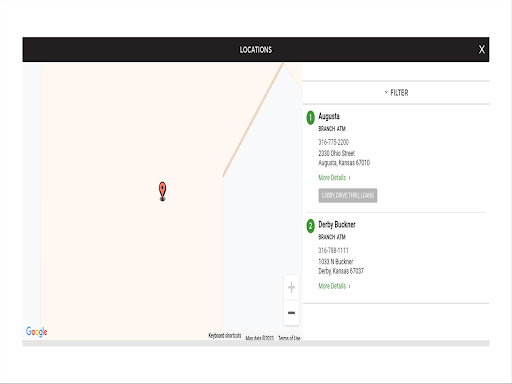
Task: Zoom out the map with minus button
Action: (x=291, y=313)
